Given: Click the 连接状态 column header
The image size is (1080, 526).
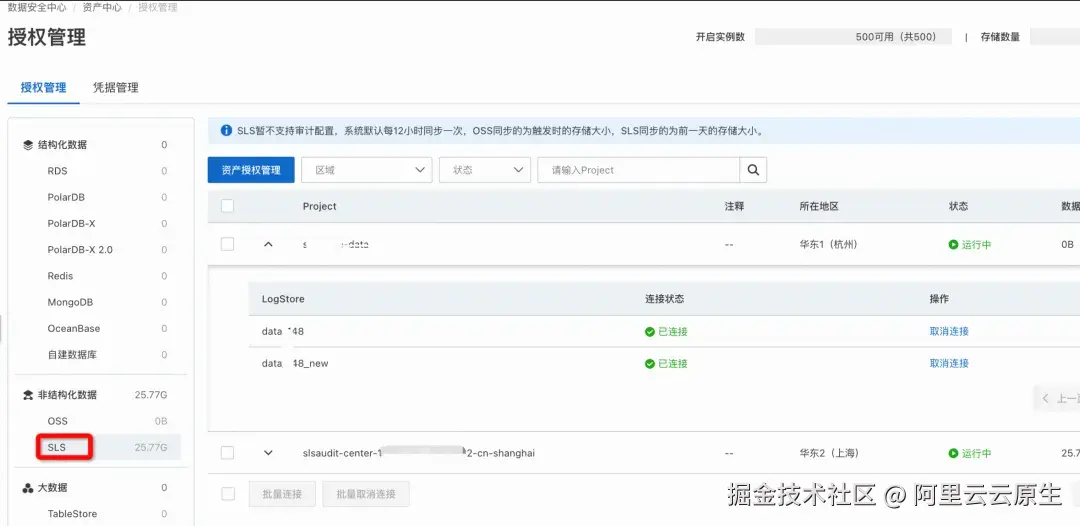Looking at the screenshot, I should click(x=665, y=299).
